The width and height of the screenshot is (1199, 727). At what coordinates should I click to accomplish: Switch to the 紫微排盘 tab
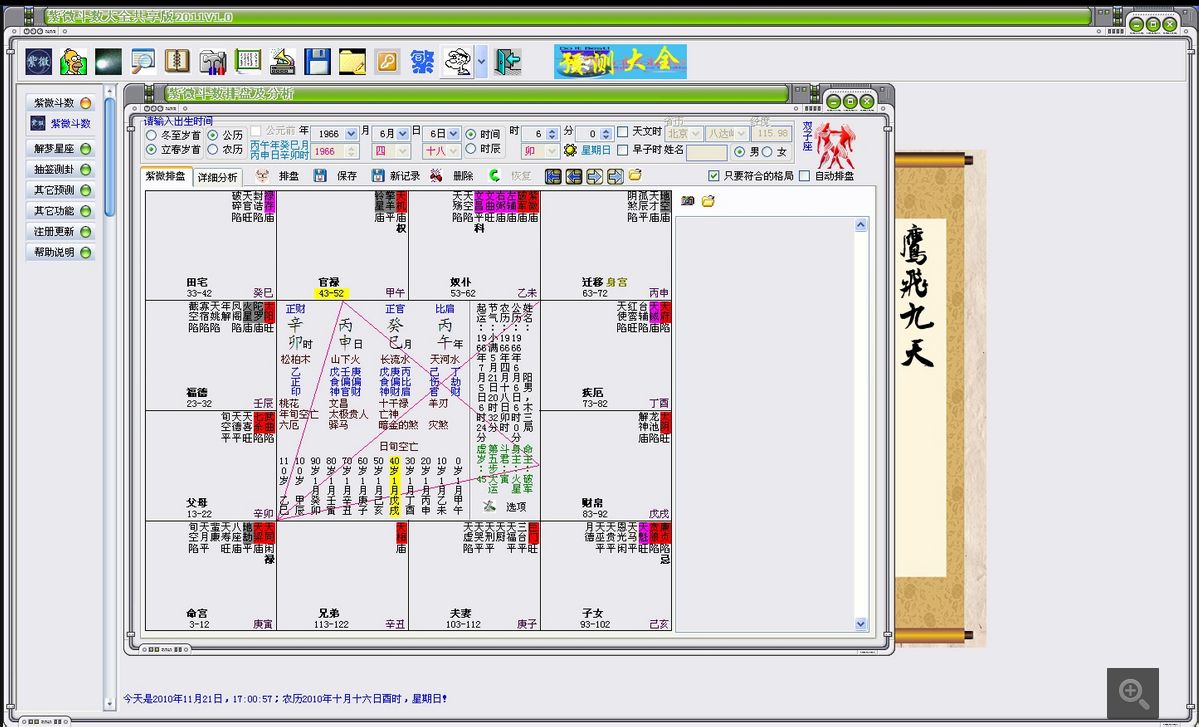pyautogui.click(x=165, y=176)
